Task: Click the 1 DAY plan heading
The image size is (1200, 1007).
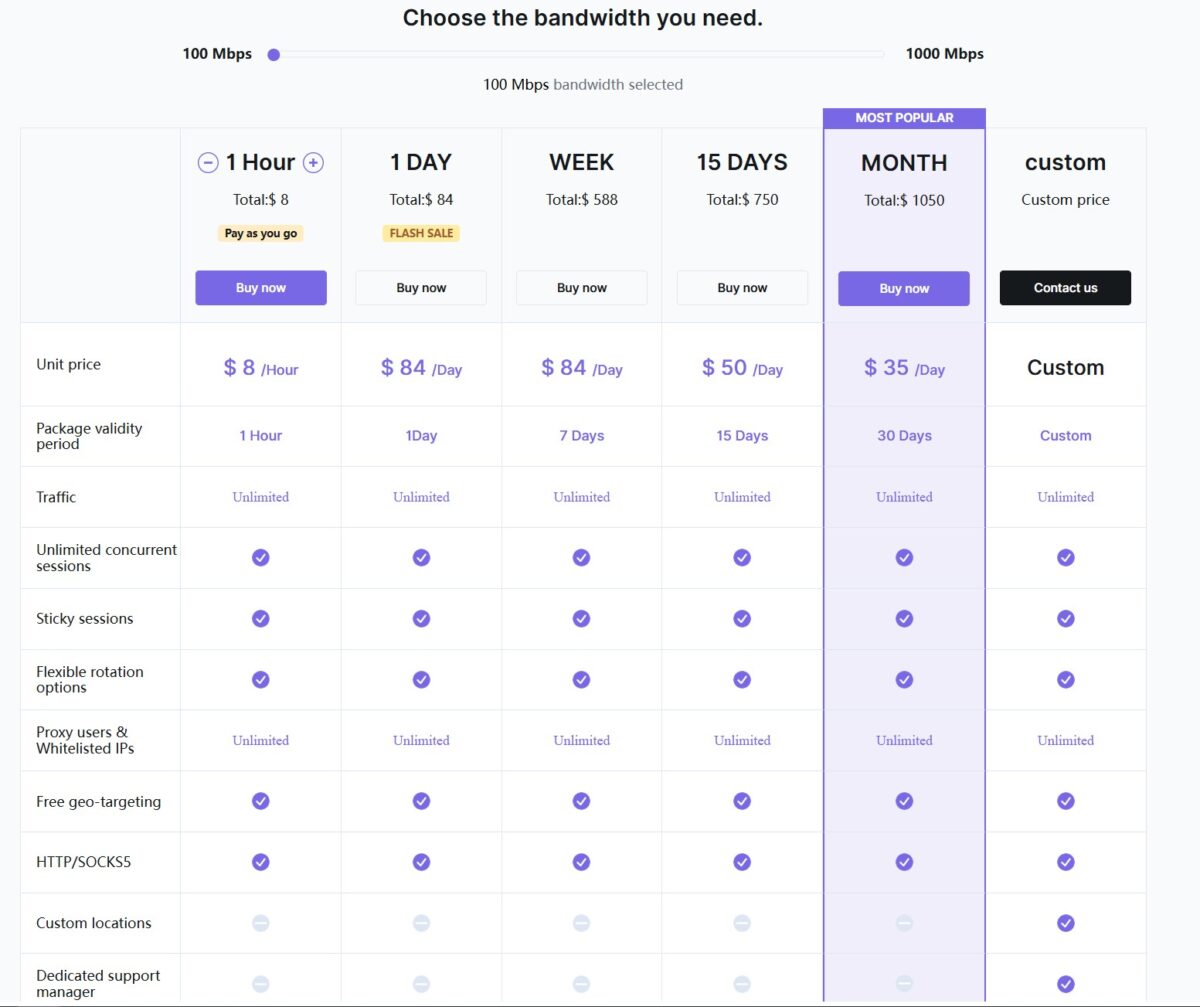Action: 421,162
